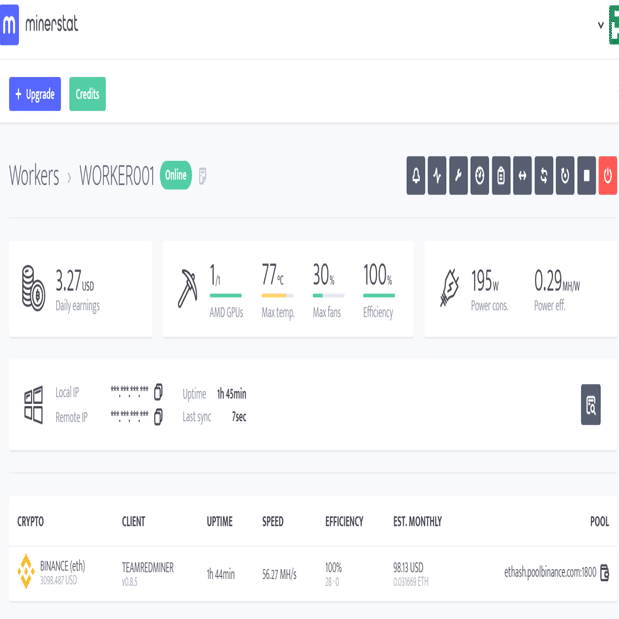
Task: Click the 98.13 USD monthly estimate
Action: click(408, 567)
